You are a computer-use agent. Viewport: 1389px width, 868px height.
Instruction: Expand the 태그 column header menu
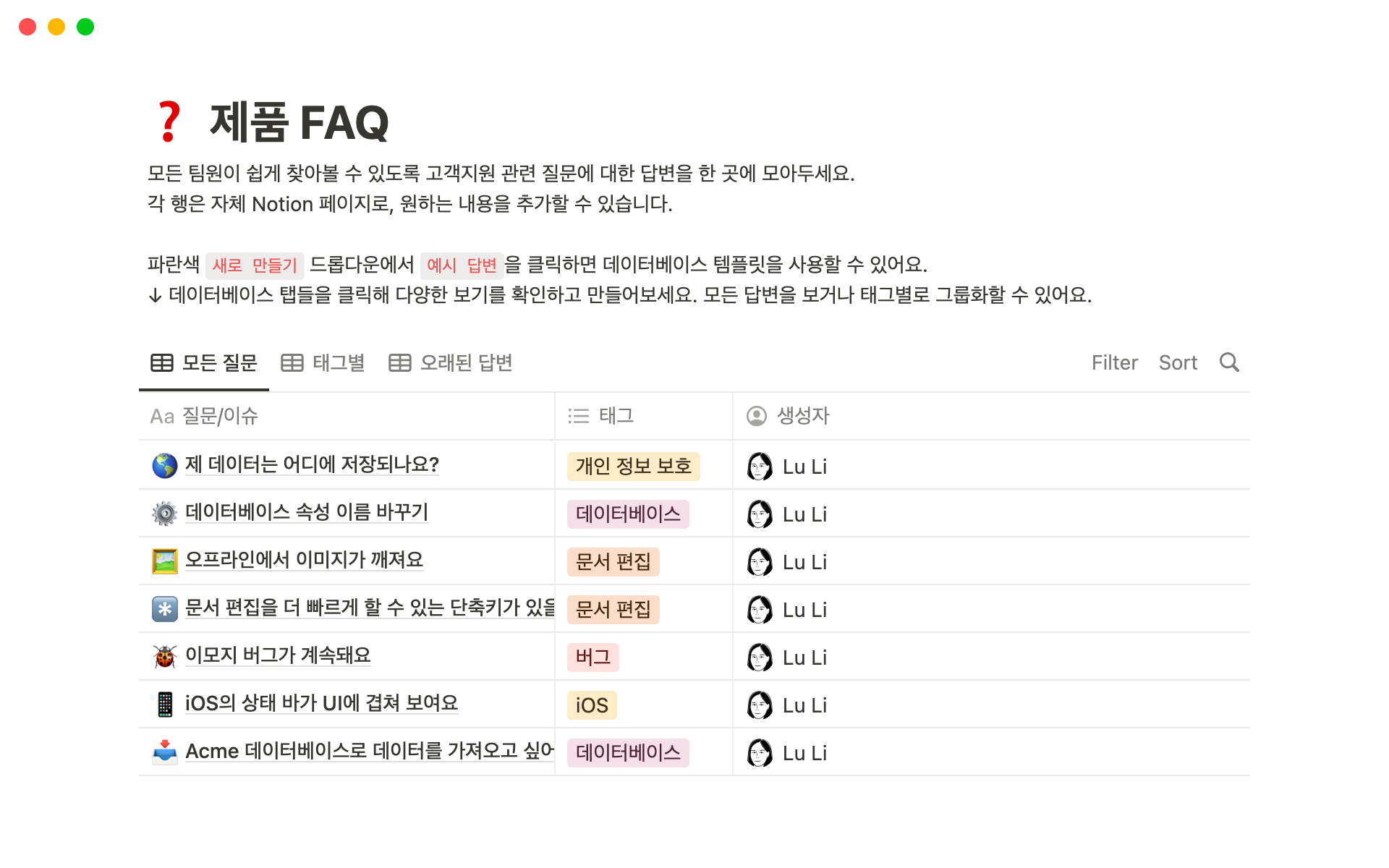[616, 416]
